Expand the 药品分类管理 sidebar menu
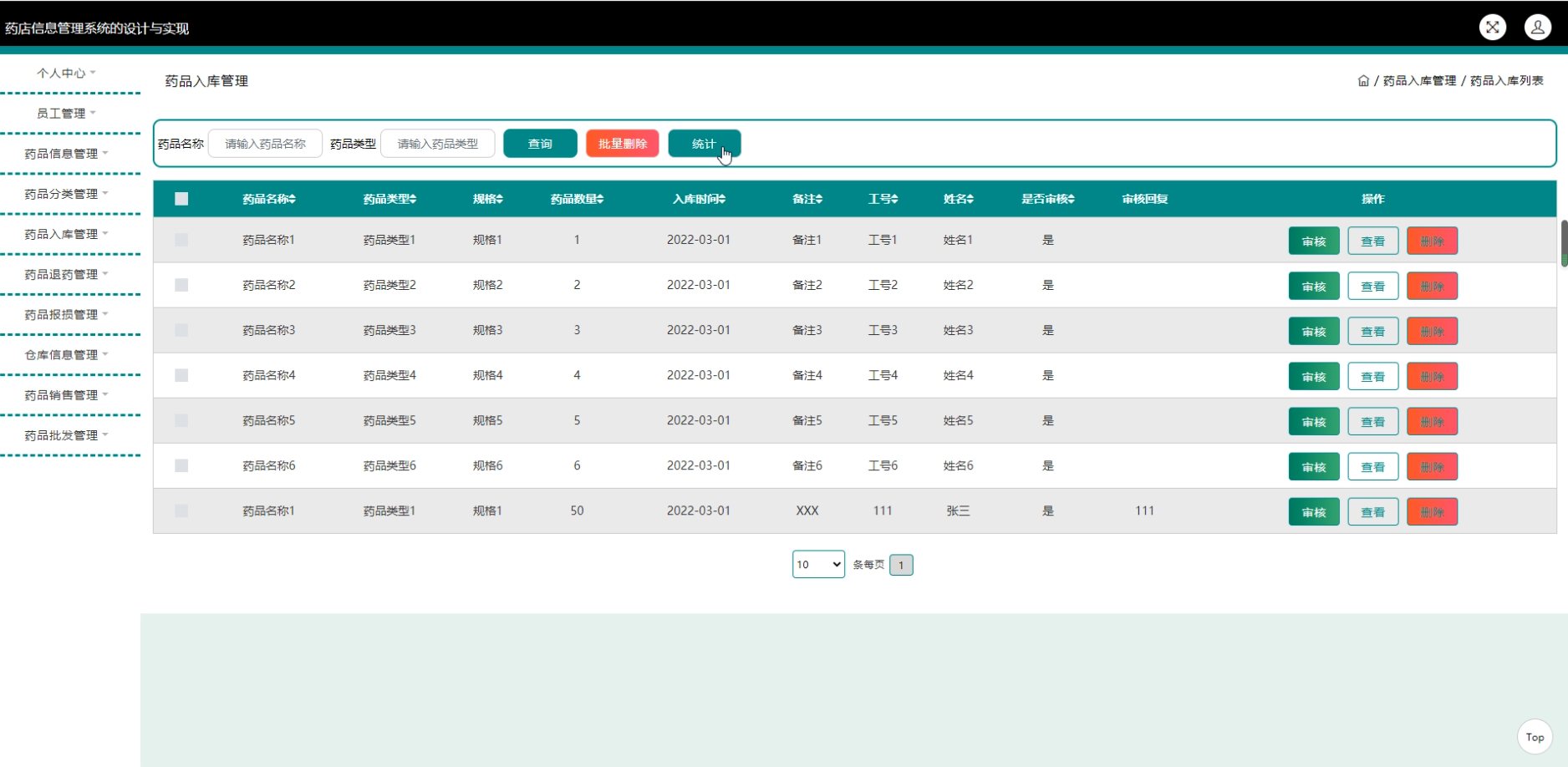1568x767 pixels. click(x=66, y=194)
